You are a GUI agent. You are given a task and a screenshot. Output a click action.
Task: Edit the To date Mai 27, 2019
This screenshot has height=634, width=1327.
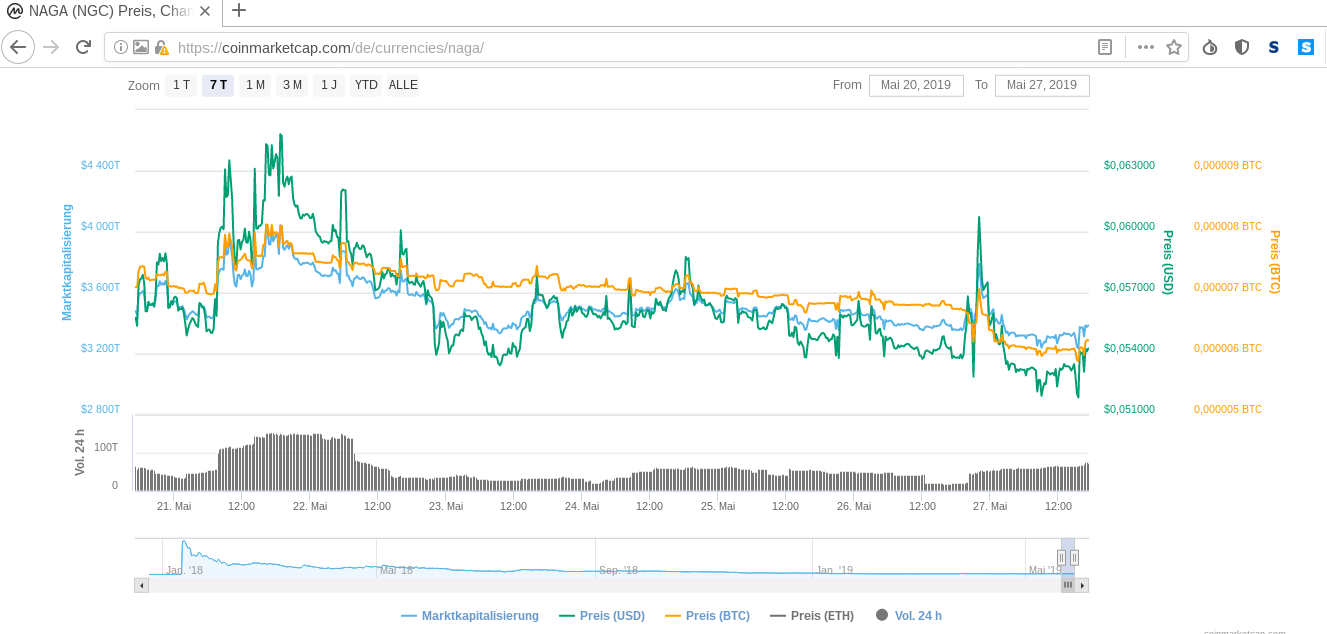[1042, 85]
